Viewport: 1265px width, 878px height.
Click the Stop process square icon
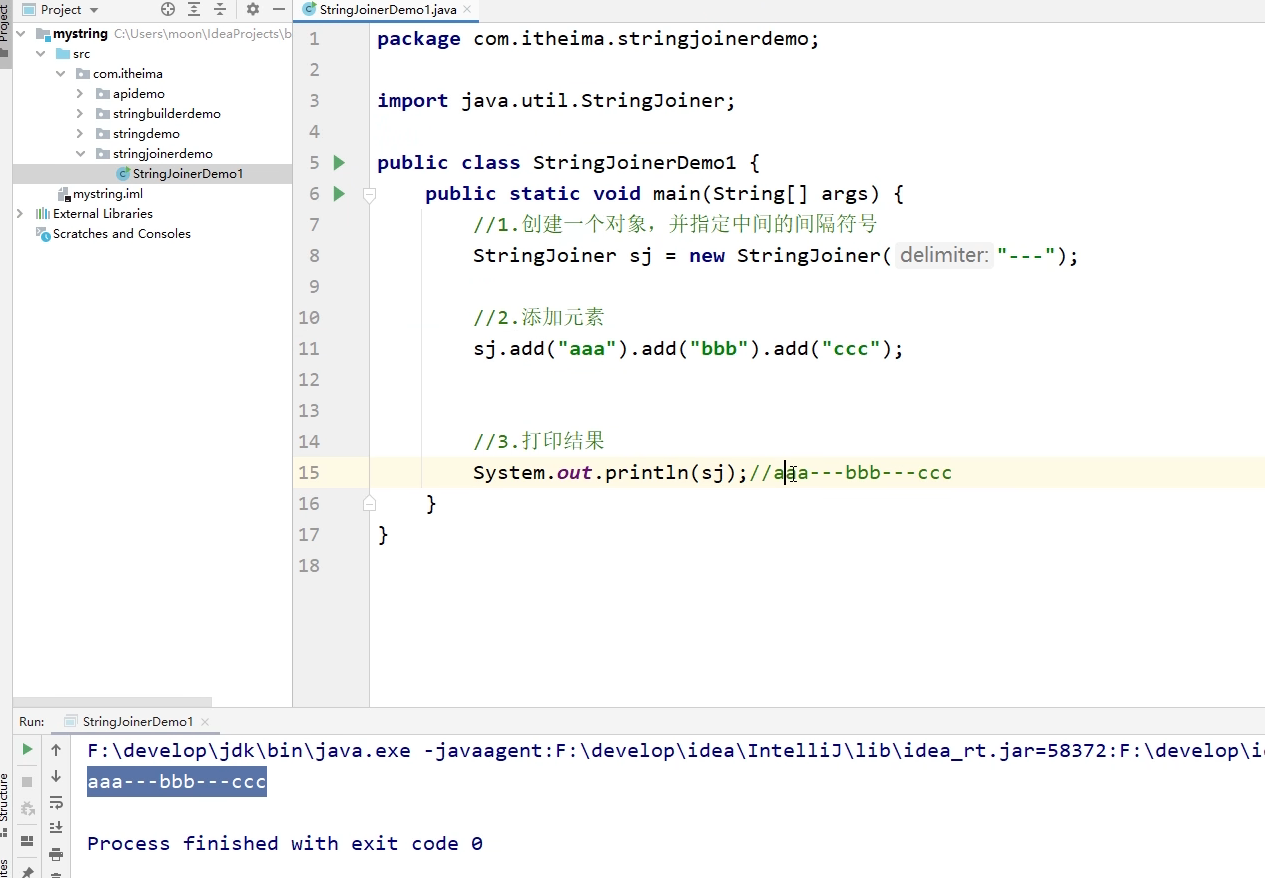tap(28, 781)
